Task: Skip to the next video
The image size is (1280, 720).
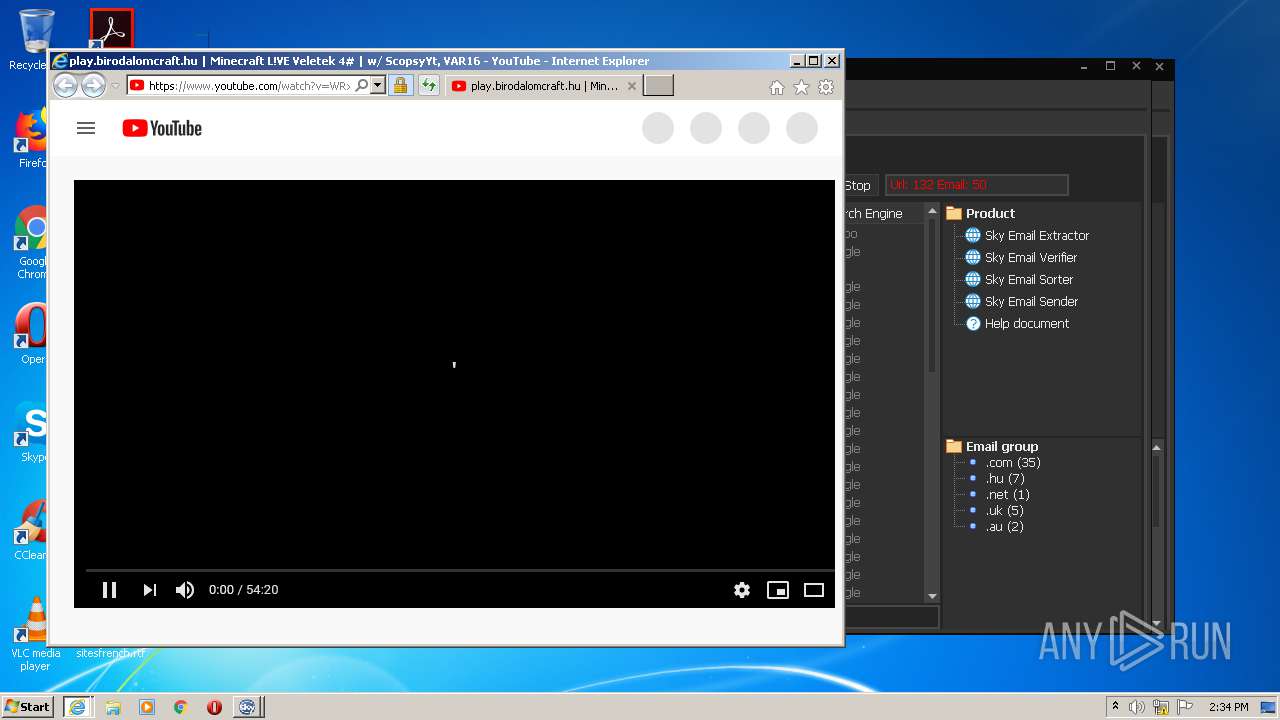Action: tap(150, 590)
